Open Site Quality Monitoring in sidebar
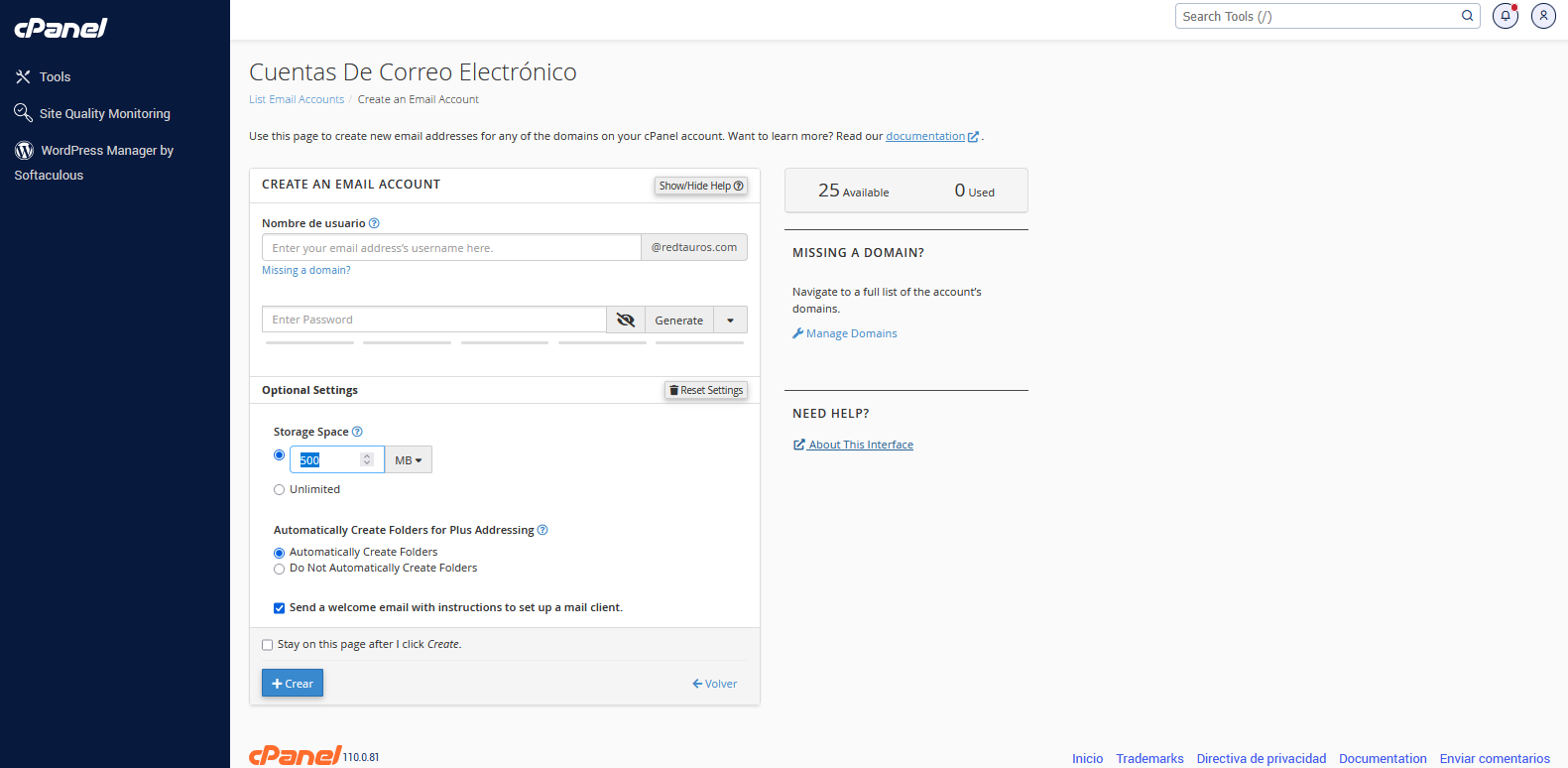The height and width of the screenshot is (768, 1568). [104, 113]
